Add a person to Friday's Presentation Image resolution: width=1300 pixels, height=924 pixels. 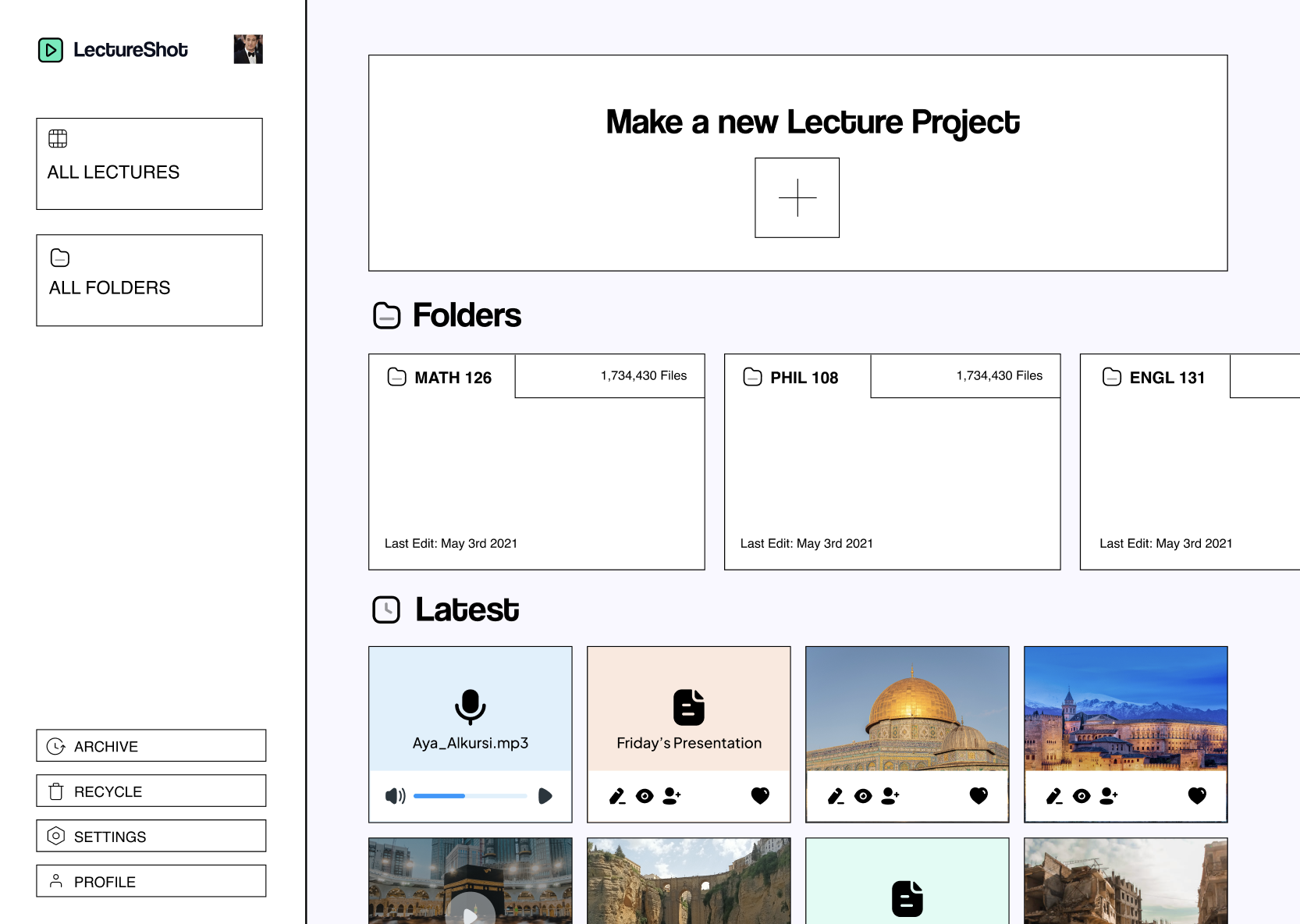coord(672,796)
